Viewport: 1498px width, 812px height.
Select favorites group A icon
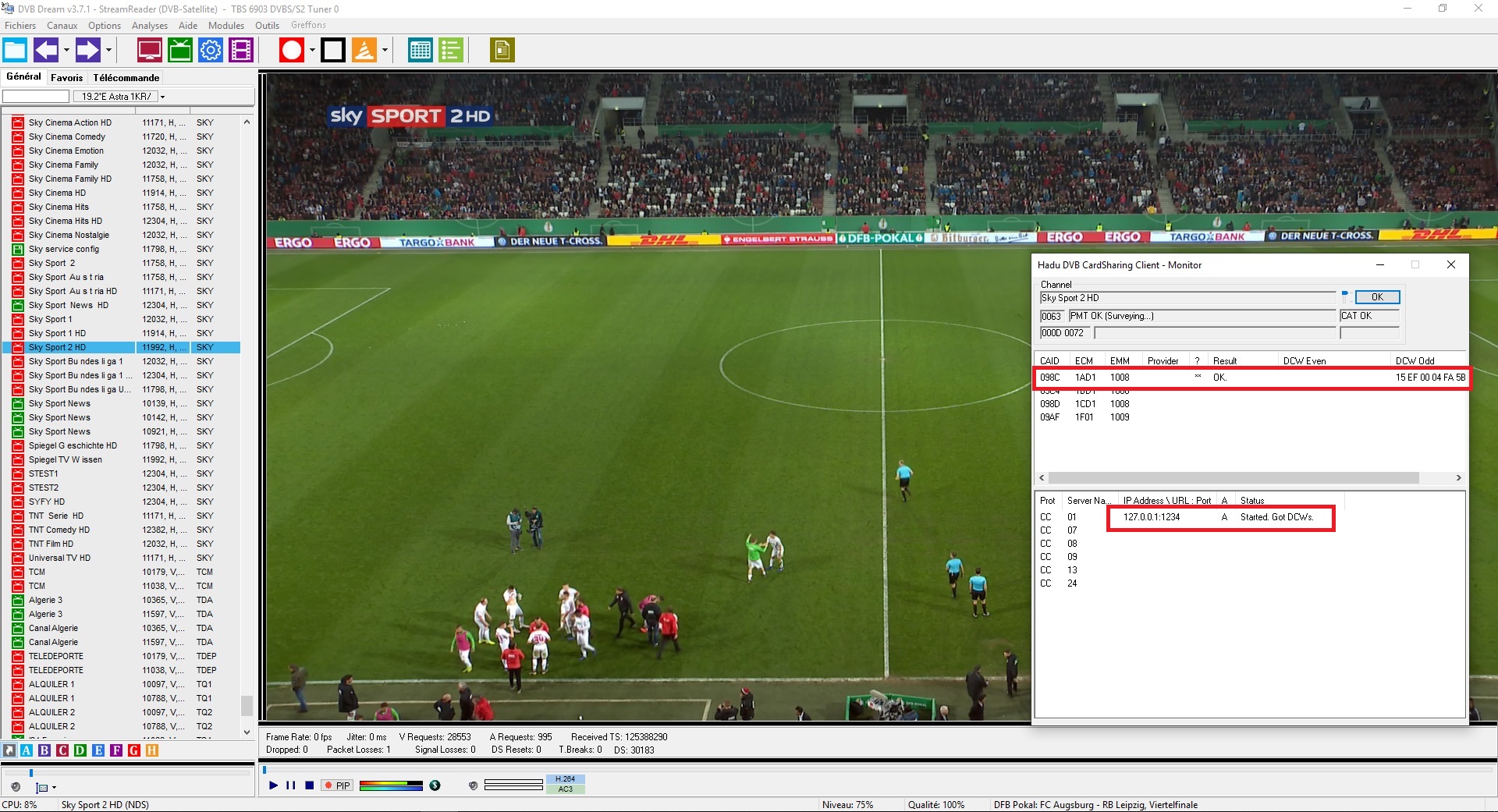click(x=27, y=750)
